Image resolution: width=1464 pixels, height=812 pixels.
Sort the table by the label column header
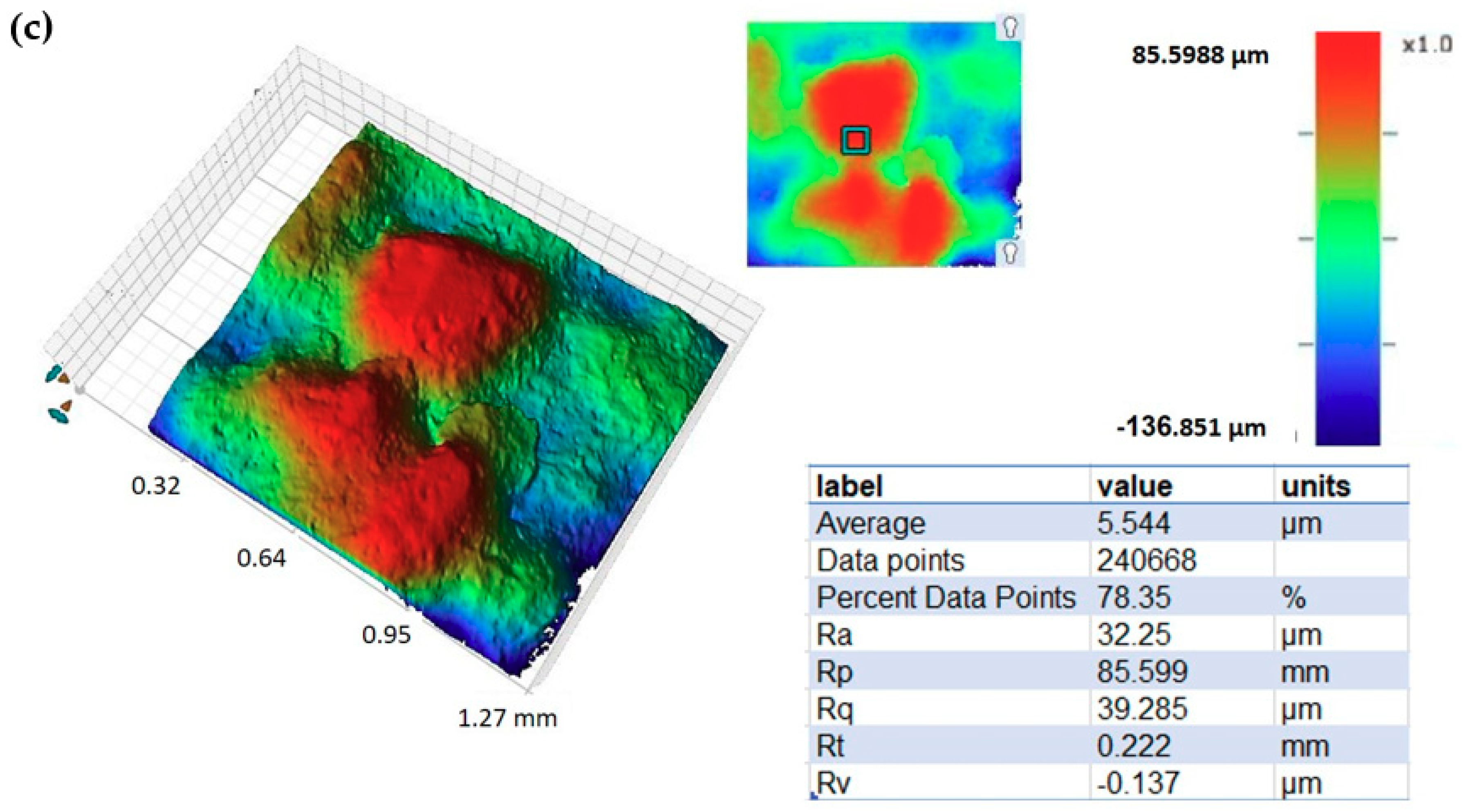pos(849,486)
